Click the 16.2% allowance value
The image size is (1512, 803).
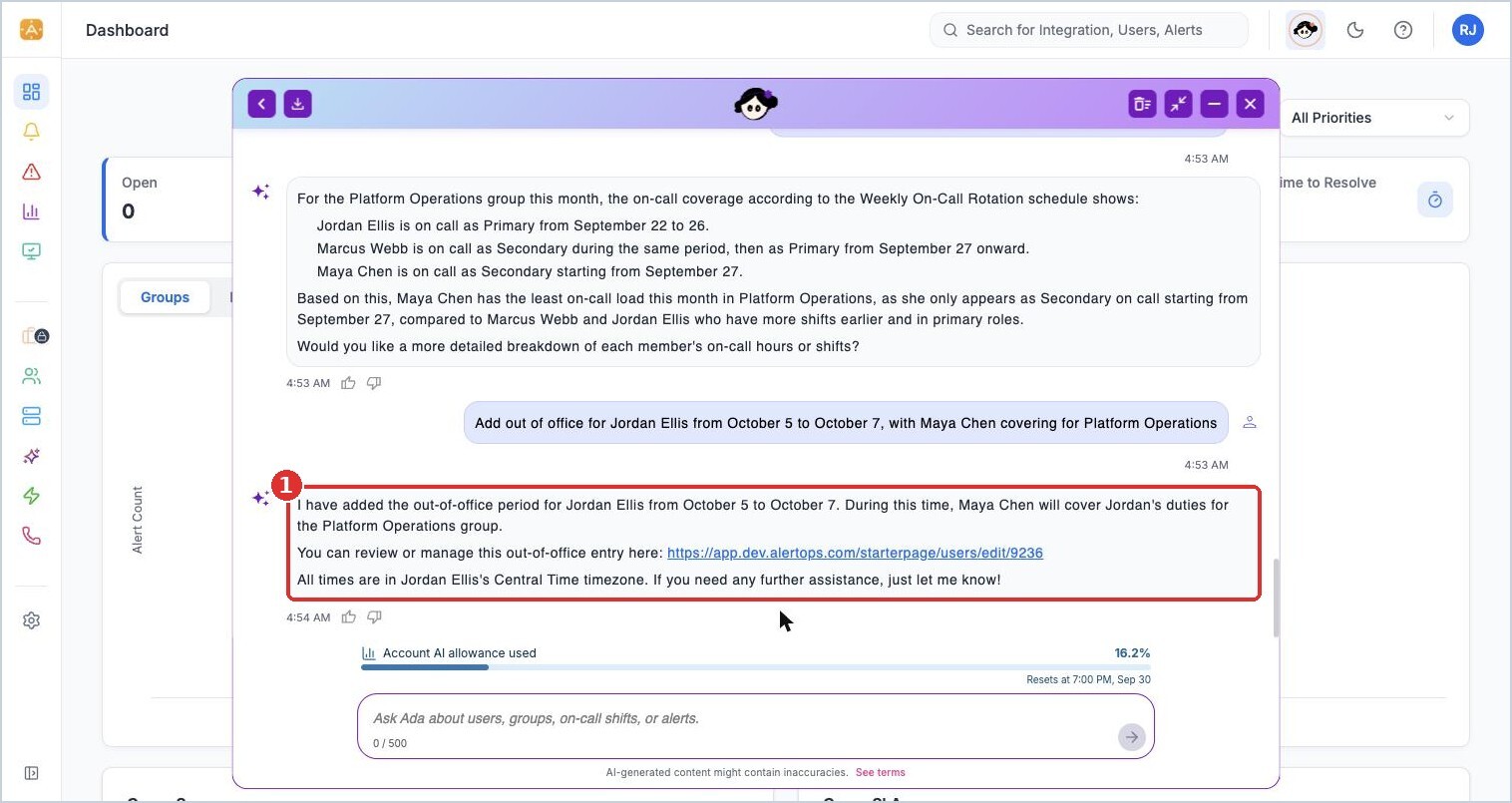click(1132, 653)
